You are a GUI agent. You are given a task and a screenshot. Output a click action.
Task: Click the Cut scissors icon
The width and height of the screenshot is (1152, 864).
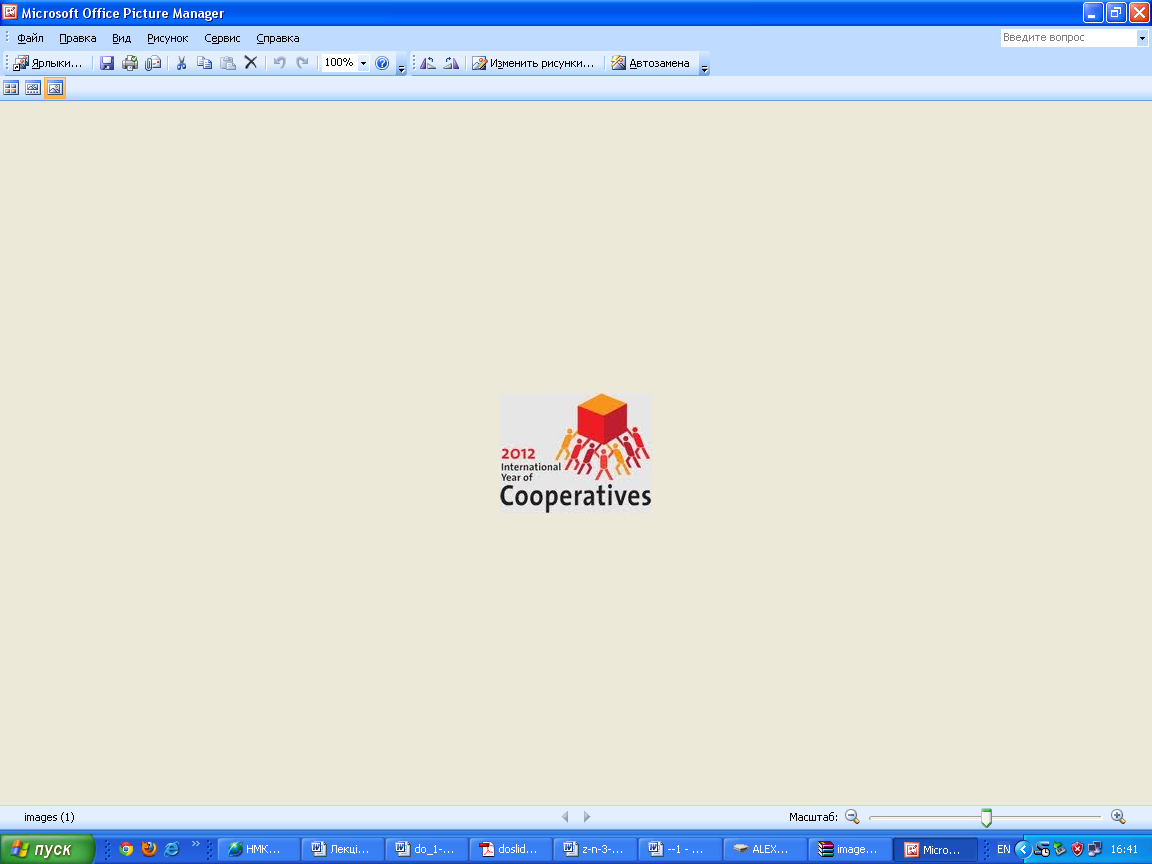(x=181, y=63)
